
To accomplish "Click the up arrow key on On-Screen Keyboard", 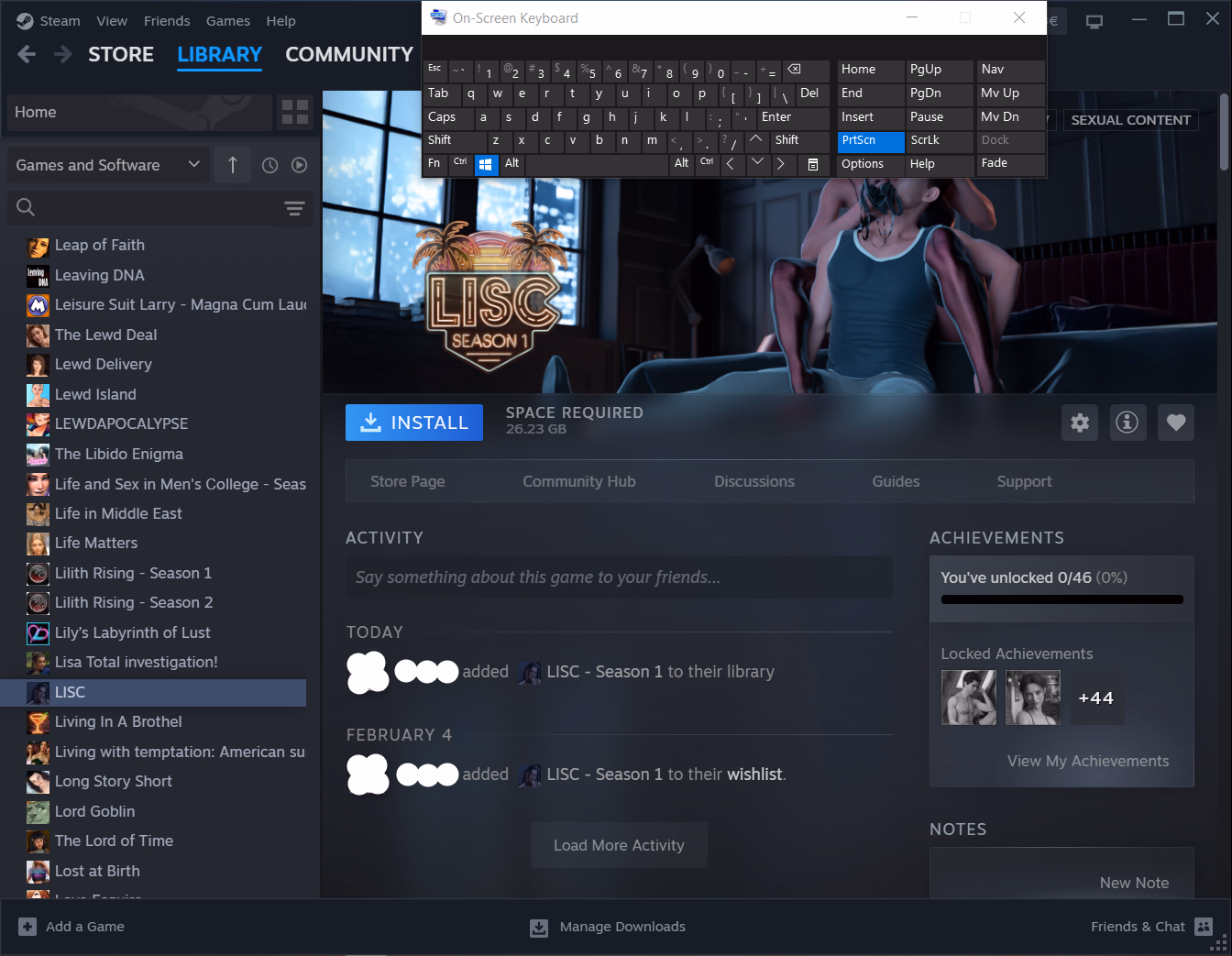I will point(756,141).
